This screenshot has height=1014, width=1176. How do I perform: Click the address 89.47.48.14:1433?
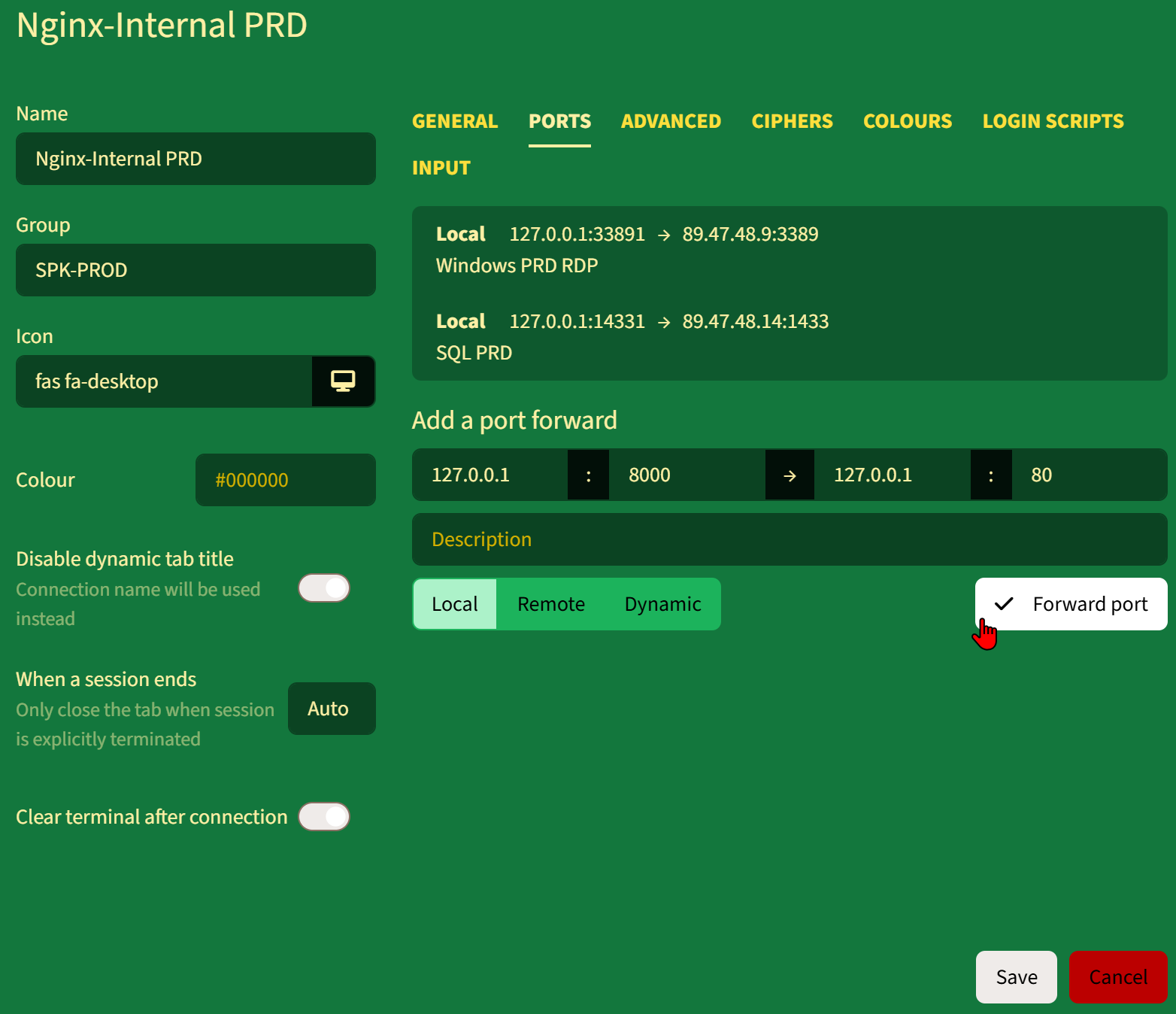tap(756, 321)
